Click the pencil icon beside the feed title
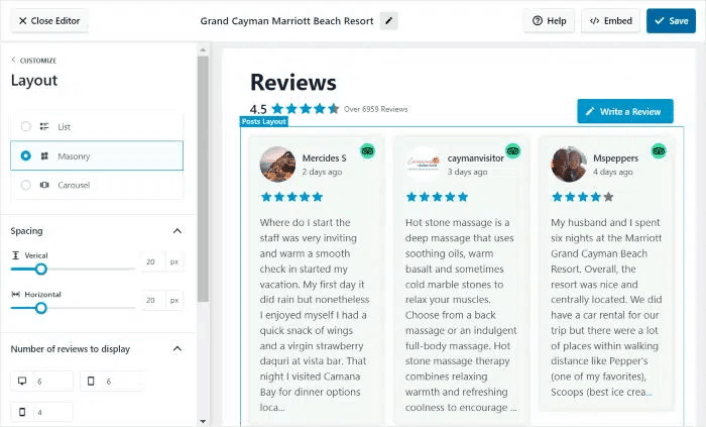Screen dimensions: 706x427 (x=389, y=21)
